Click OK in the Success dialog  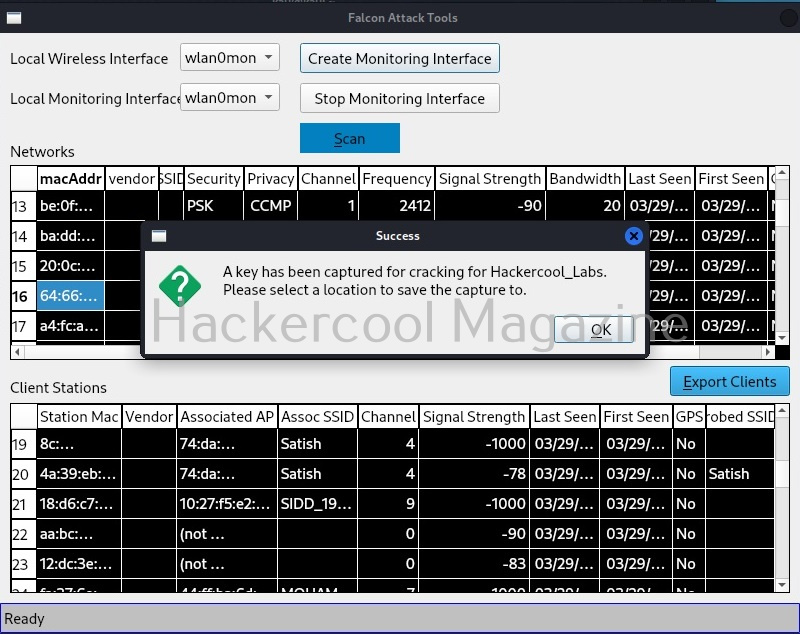(594, 329)
